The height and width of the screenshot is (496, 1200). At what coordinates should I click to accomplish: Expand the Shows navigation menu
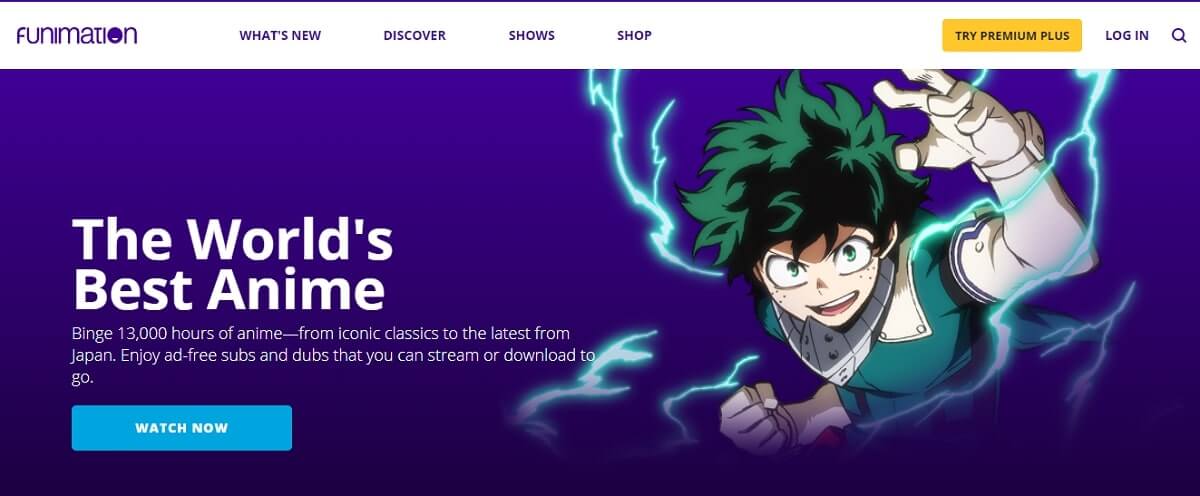tap(531, 35)
